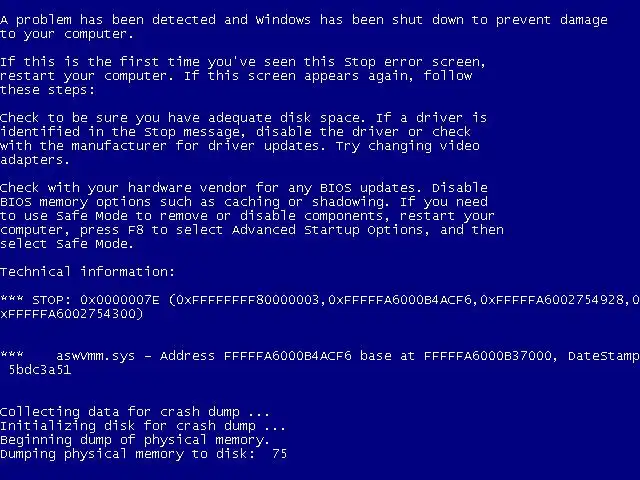640x480 pixels.
Task: Click the 'press F8' instruction text
Action: 111,230
